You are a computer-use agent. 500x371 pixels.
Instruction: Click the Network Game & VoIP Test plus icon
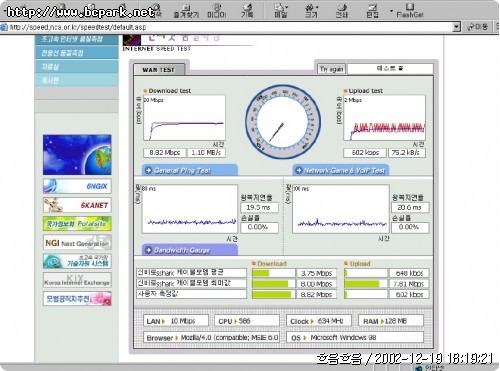coord(299,170)
